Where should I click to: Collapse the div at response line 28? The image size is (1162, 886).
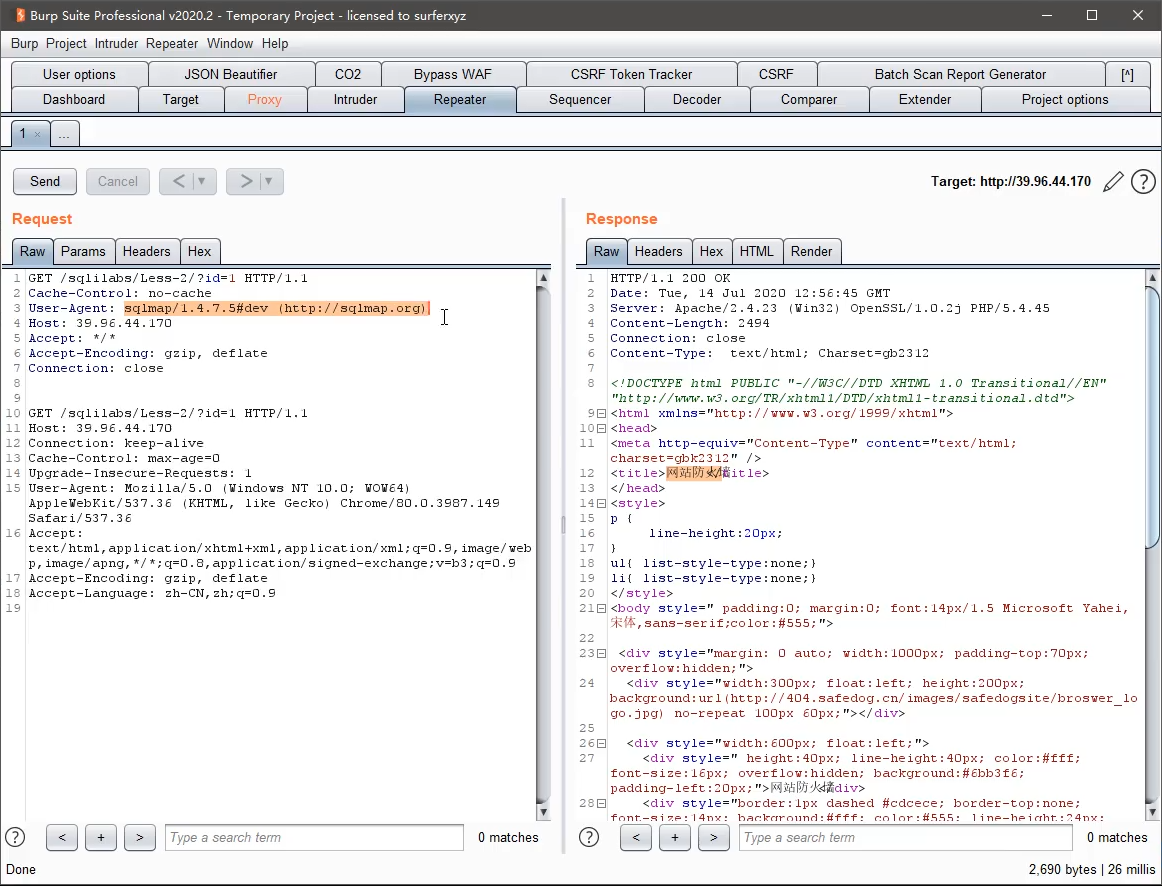601,803
